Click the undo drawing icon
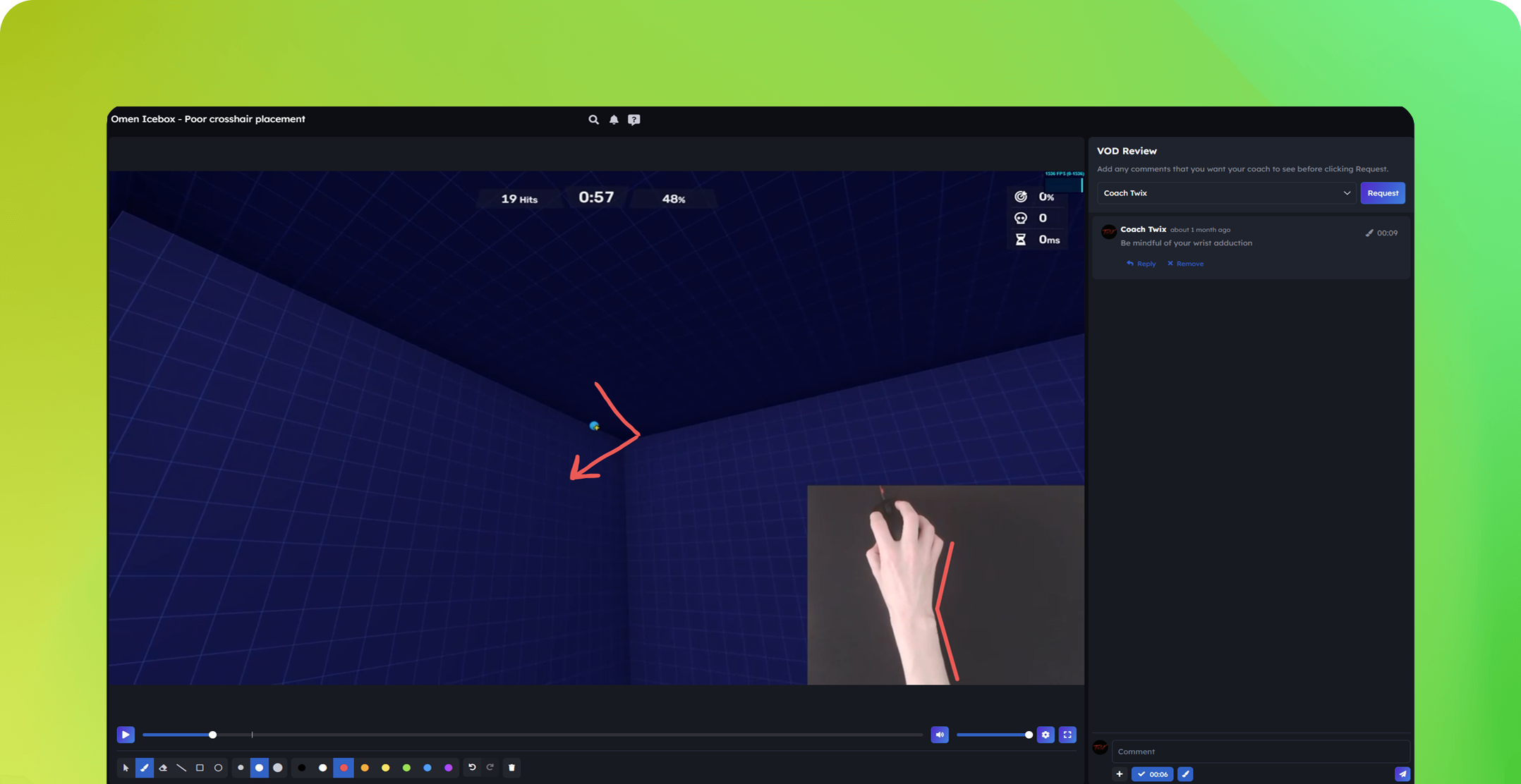 tap(472, 767)
